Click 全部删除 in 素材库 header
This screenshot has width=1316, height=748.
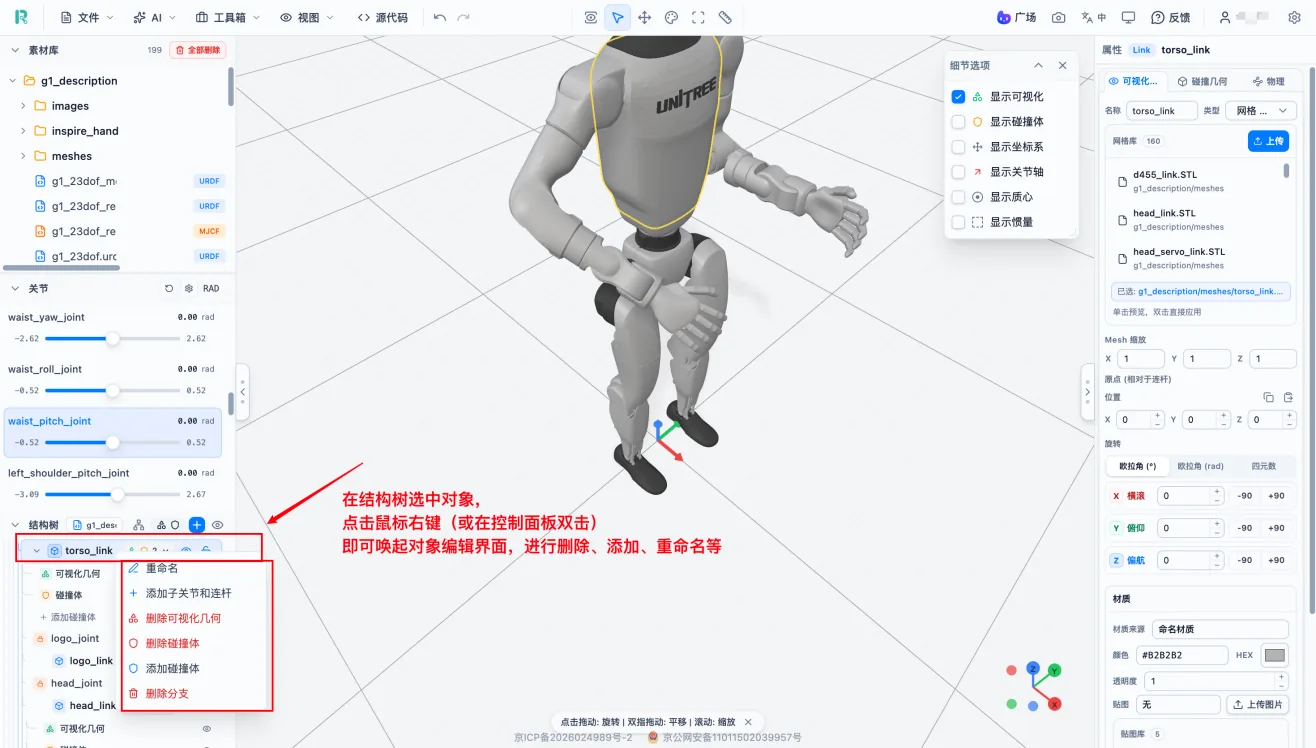pyautogui.click(x=198, y=50)
